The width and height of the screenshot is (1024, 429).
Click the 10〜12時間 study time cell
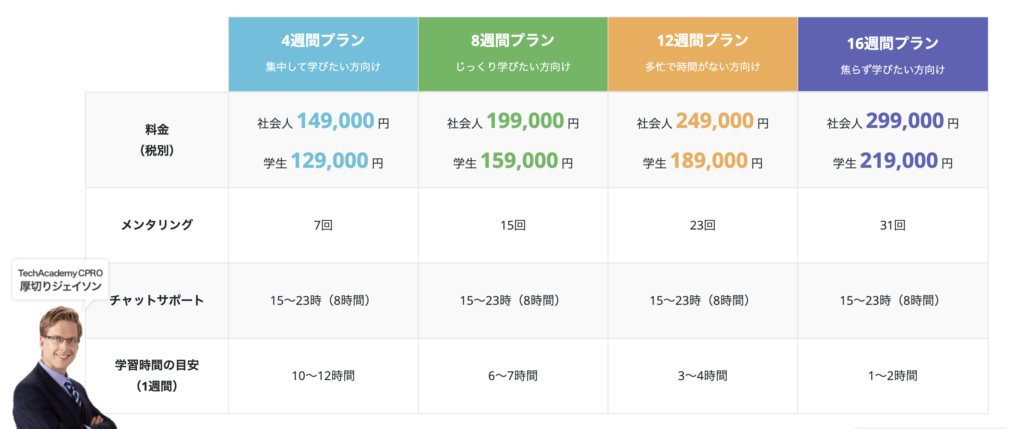pyautogui.click(x=322, y=376)
